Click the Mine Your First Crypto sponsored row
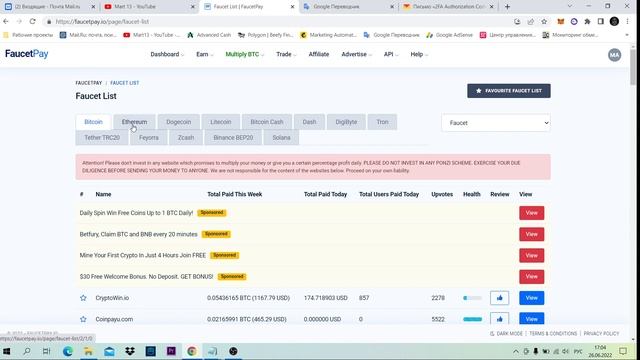The height and width of the screenshot is (360, 640). coord(313,256)
